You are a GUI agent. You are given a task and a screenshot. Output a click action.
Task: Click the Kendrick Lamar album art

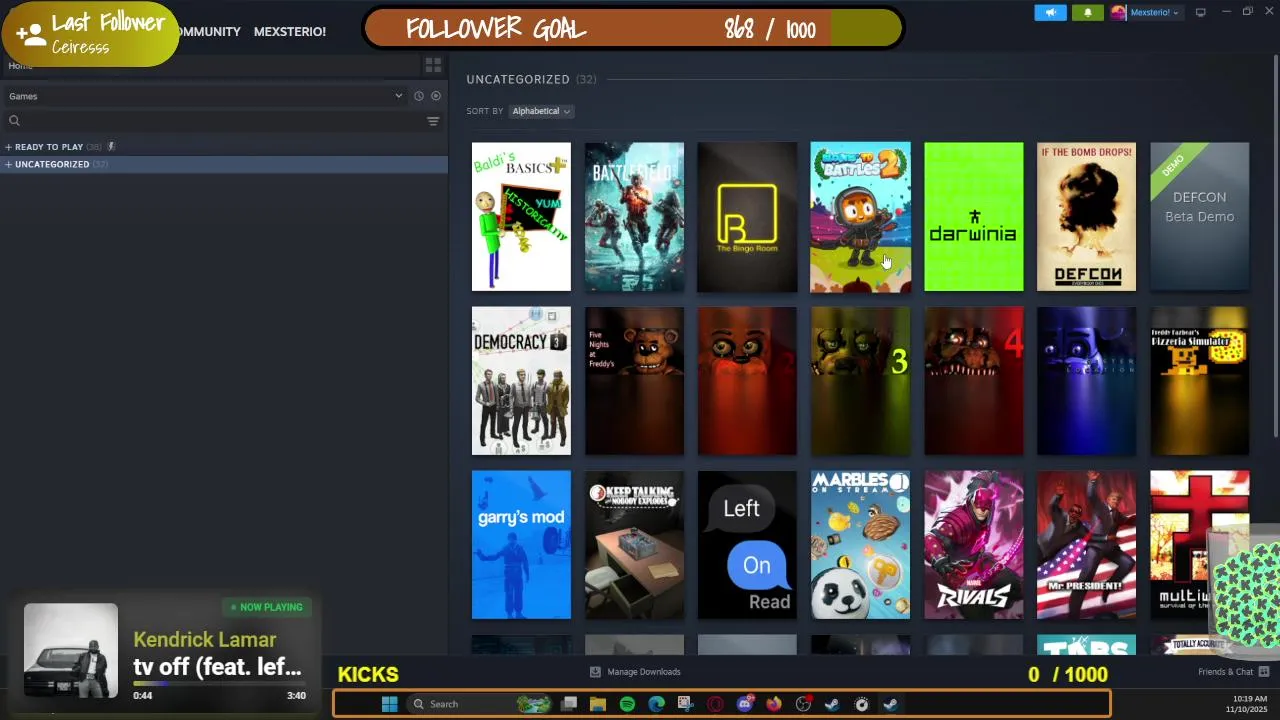click(71, 651)
